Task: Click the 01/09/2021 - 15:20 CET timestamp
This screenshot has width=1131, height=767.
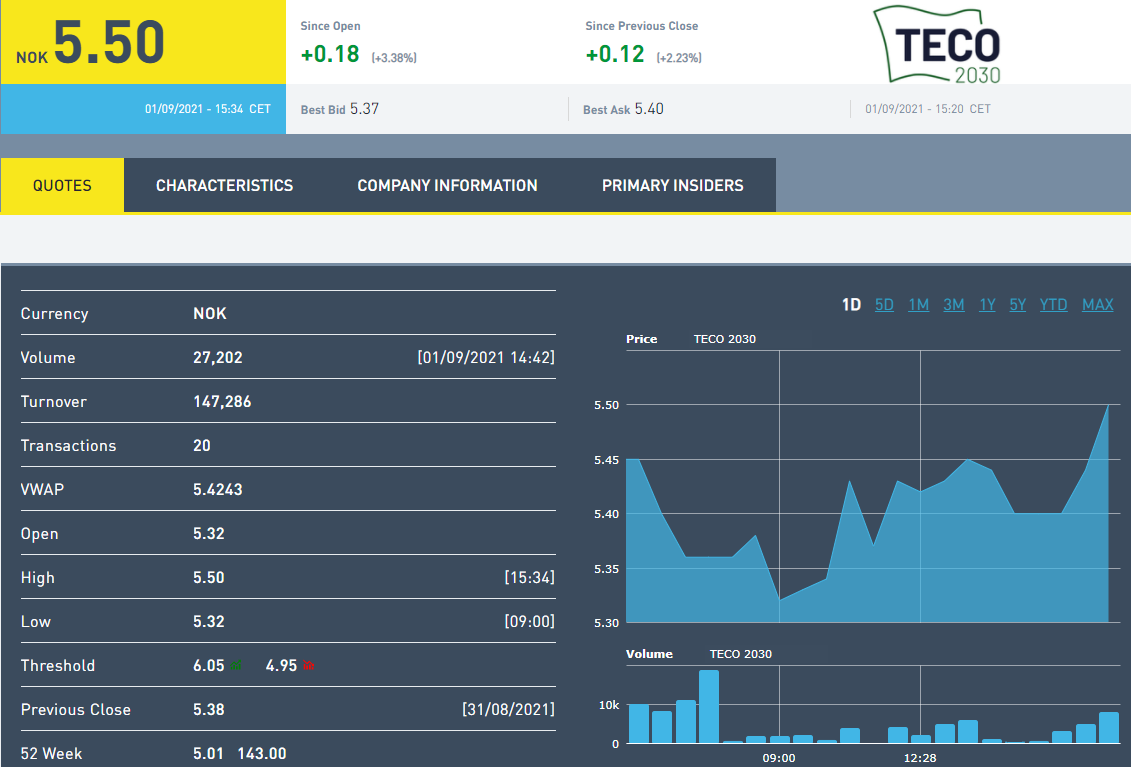Action: [928, 109]
